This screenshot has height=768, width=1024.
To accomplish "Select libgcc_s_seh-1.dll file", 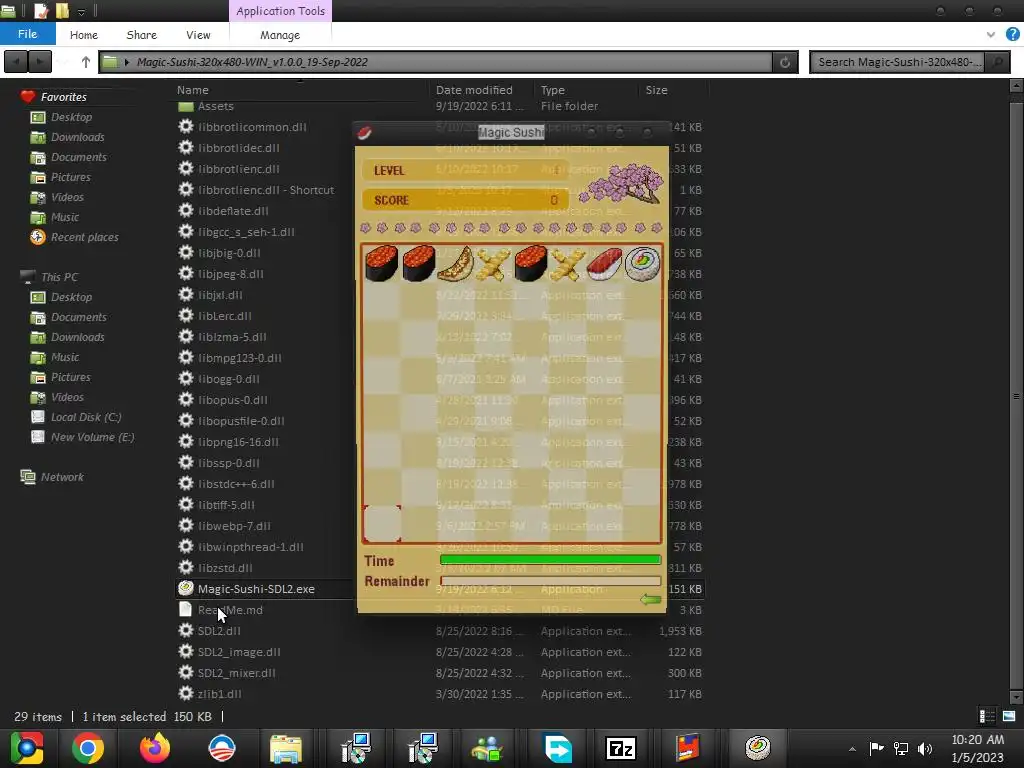I will tap(246, 231).
